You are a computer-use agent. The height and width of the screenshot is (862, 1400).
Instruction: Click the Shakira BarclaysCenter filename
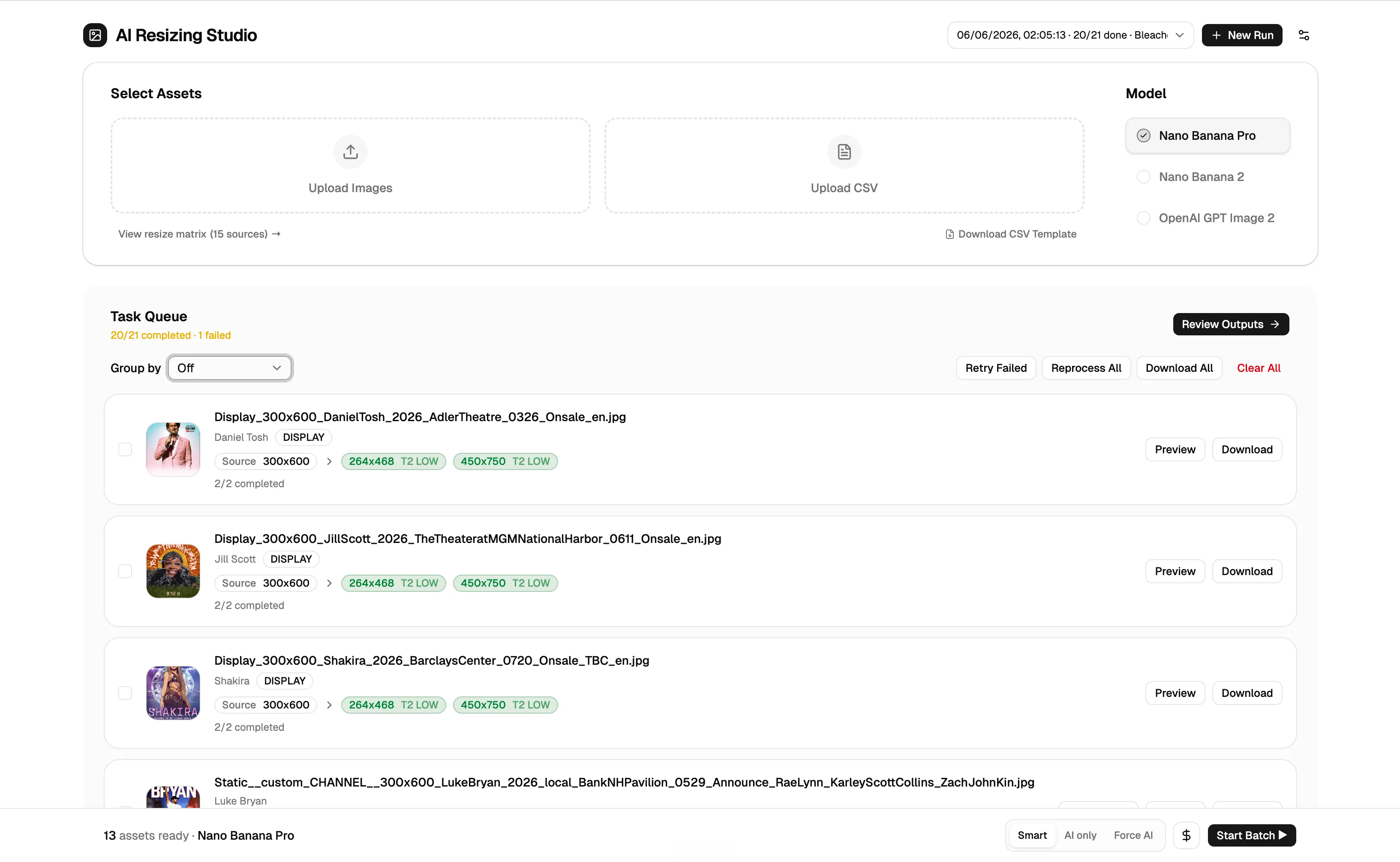click(x=432, y=660)
